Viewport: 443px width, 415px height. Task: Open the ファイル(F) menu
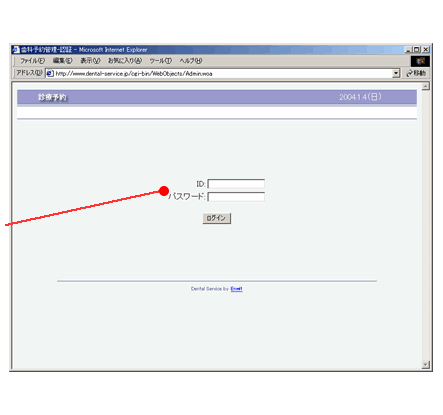click(32, 61)
